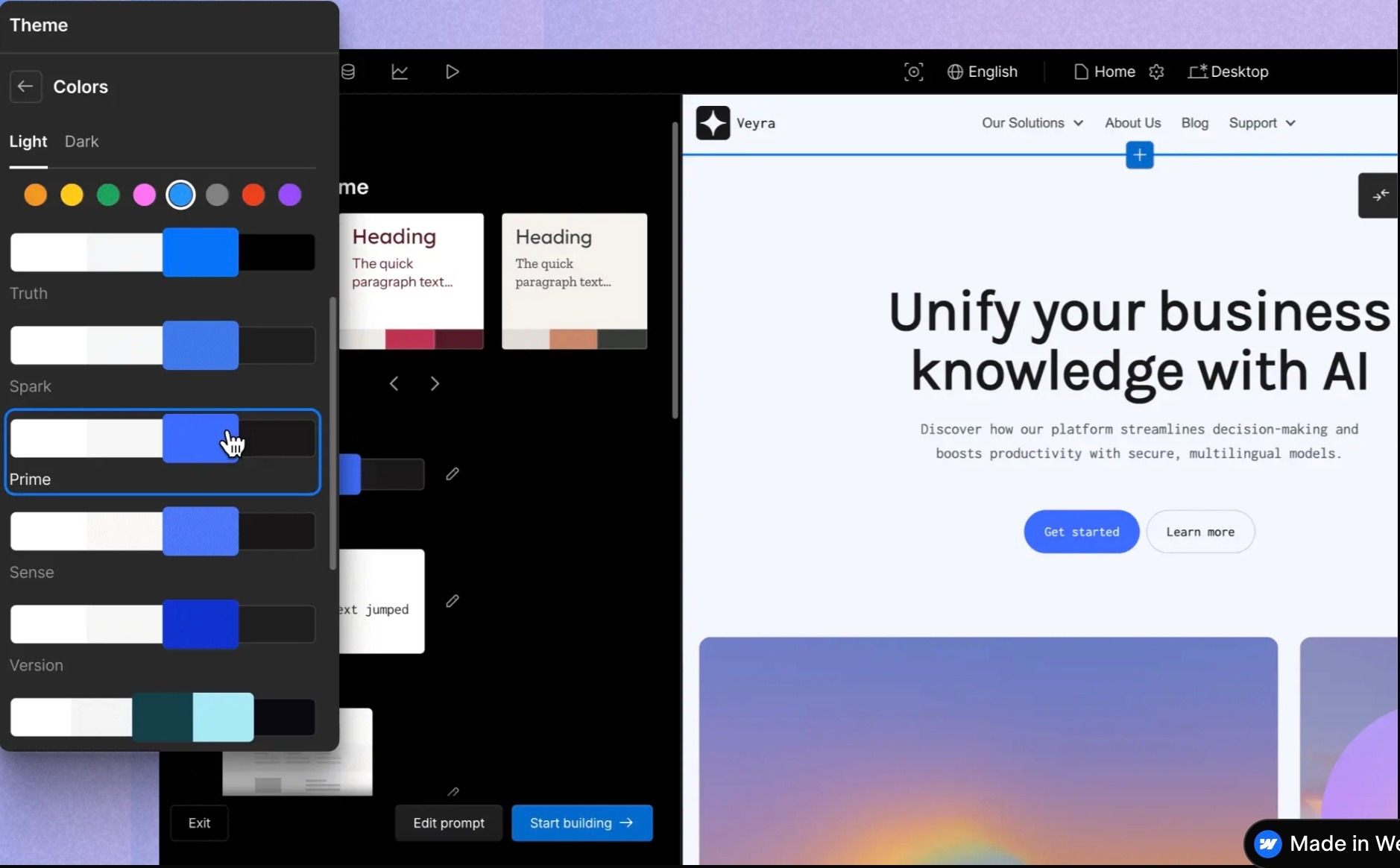Click the Veyra star logo
1400x868 pixels.
point(713,123)
